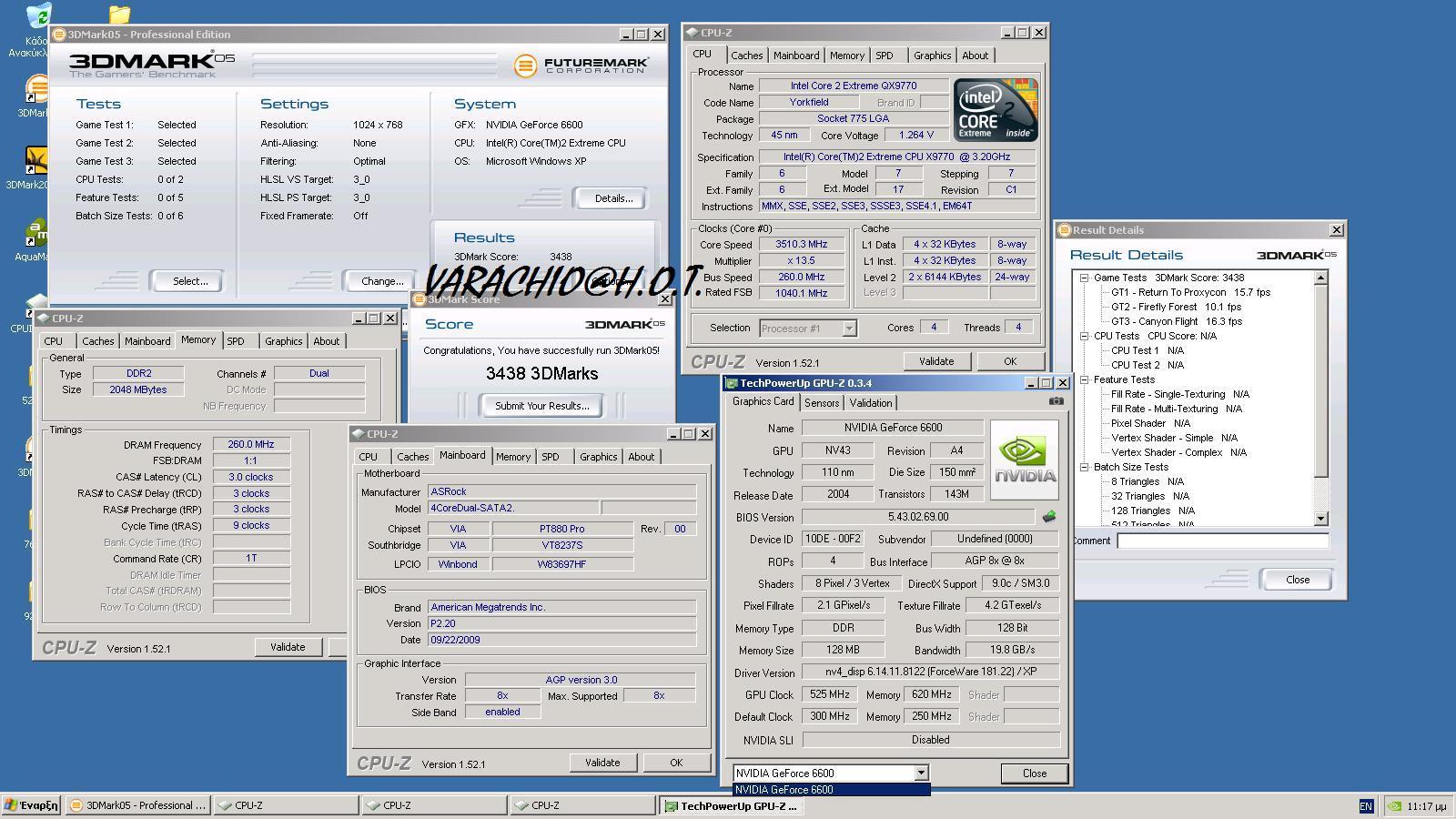Collapse the CPU Tests tree node
The height and width of the screenshot is (819, 1456).
coord(1084,336)
